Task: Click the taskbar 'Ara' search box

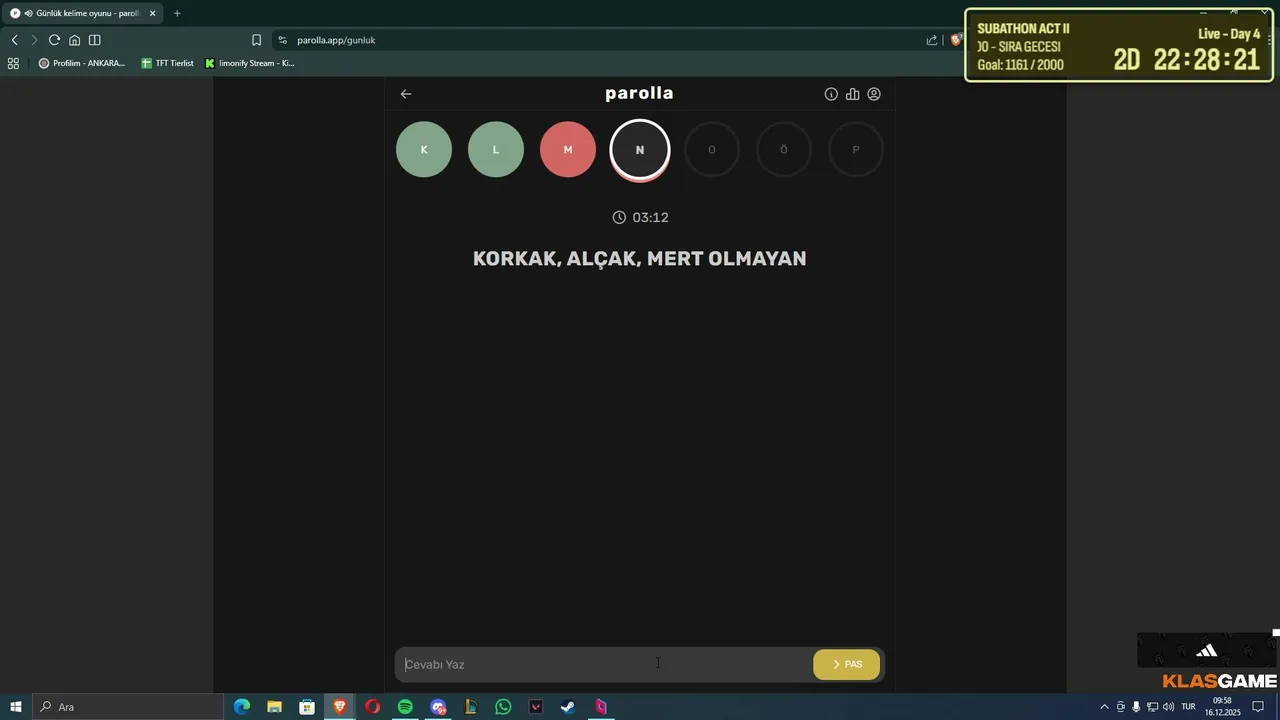Action: tap(129, 707)
